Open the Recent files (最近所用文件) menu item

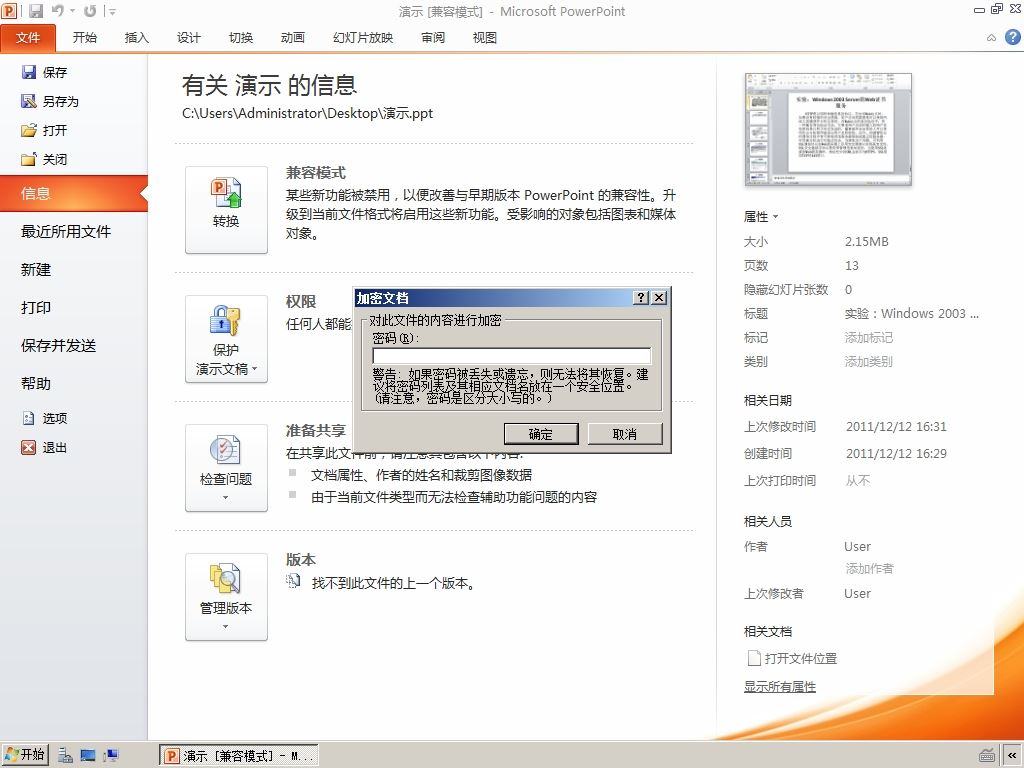point(66,231)
